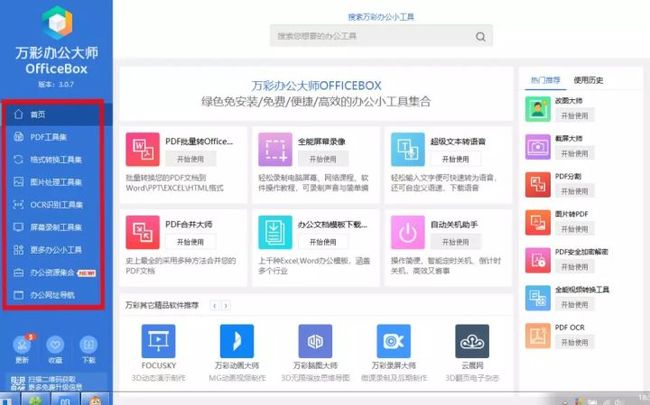Screen dimensions: 650x405
Task: Start using 截屏大师
Action: pos(575,153)
